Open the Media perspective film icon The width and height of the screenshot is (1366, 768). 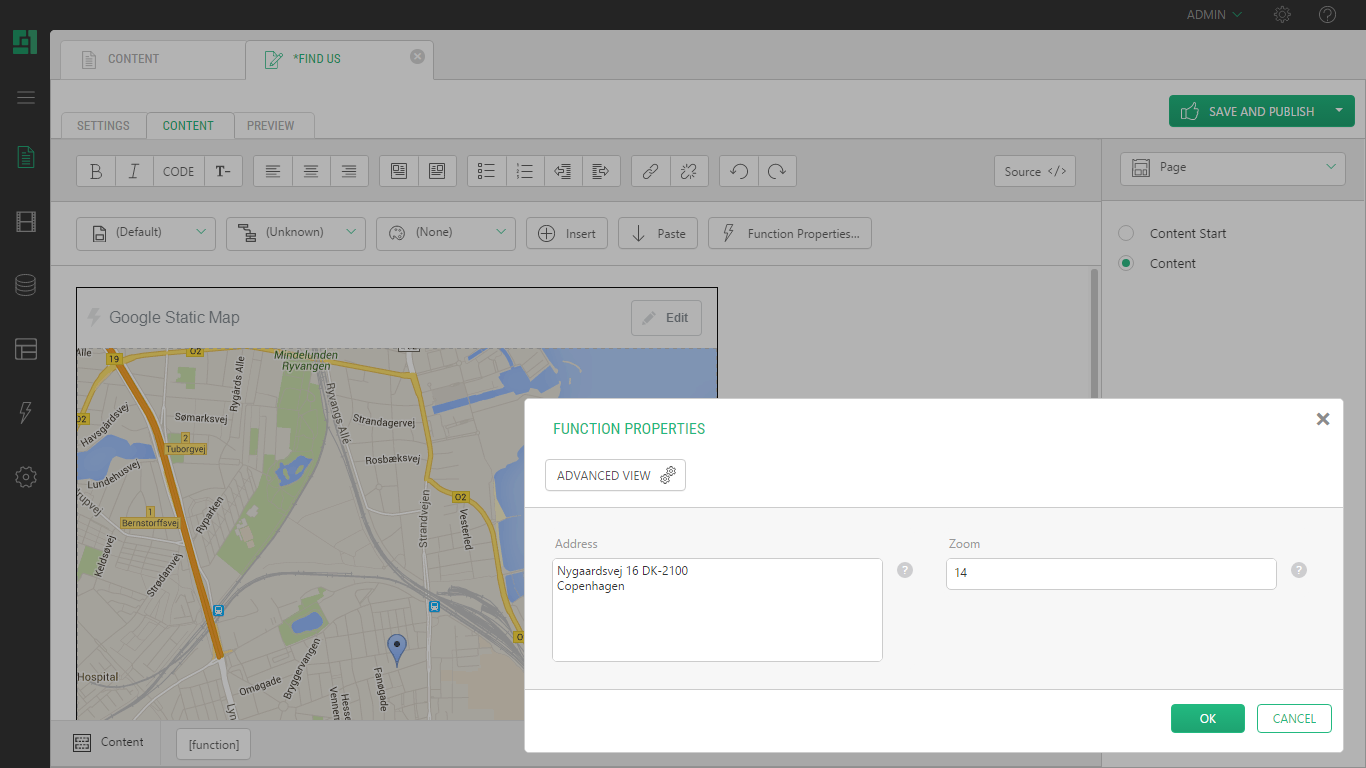[26, 222]
